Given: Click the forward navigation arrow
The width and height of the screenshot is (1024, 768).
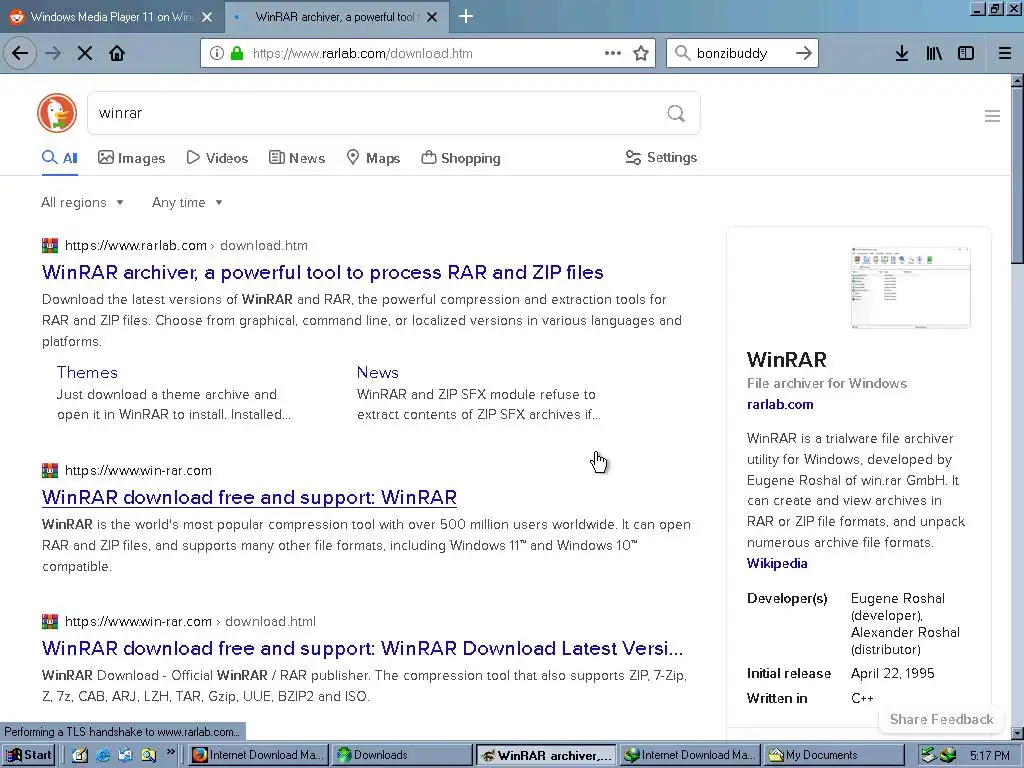Looking at the screenshot, I should pos(54,54).
